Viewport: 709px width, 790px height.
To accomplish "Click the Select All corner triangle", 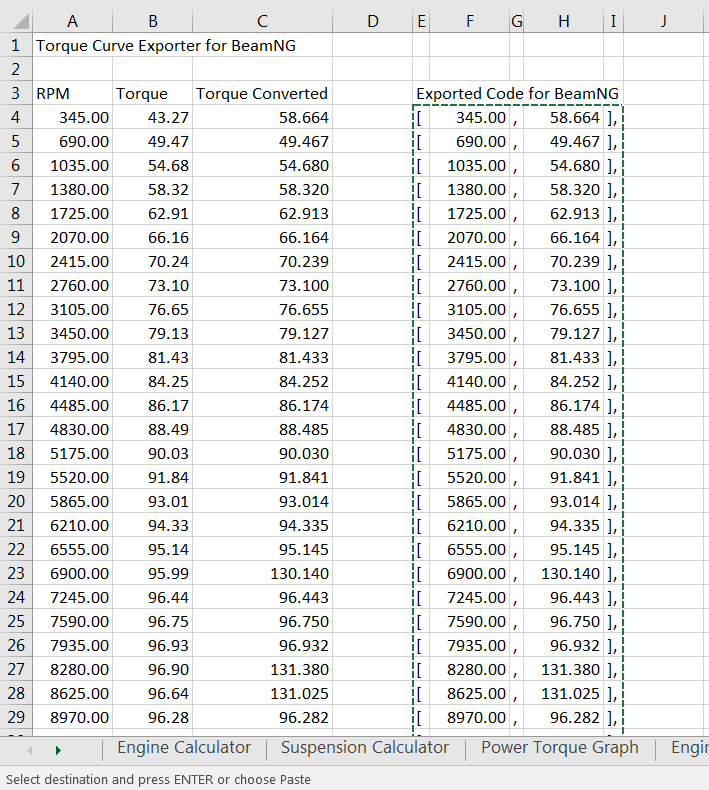I will point(20,22).
